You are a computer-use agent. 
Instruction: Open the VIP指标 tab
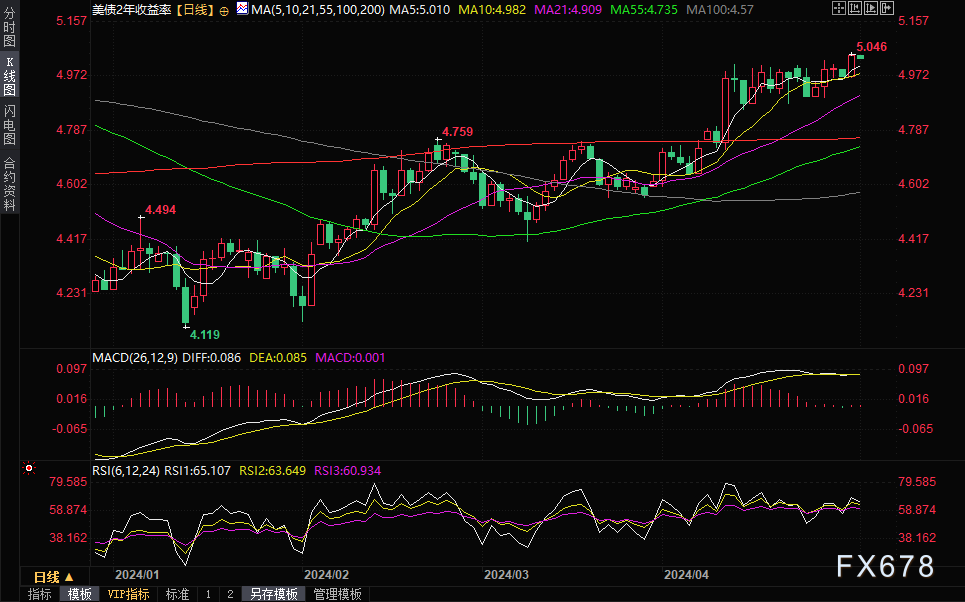click(129, 594)
